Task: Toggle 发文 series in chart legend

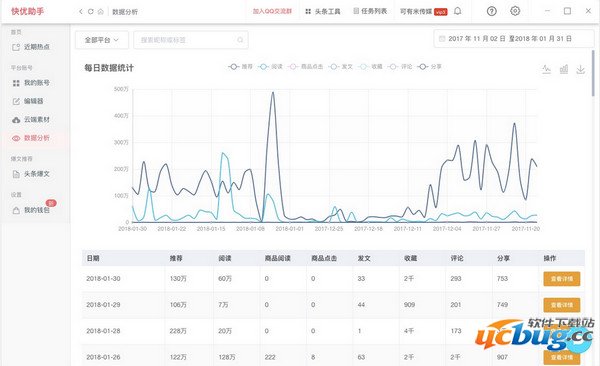Action: 341,67
